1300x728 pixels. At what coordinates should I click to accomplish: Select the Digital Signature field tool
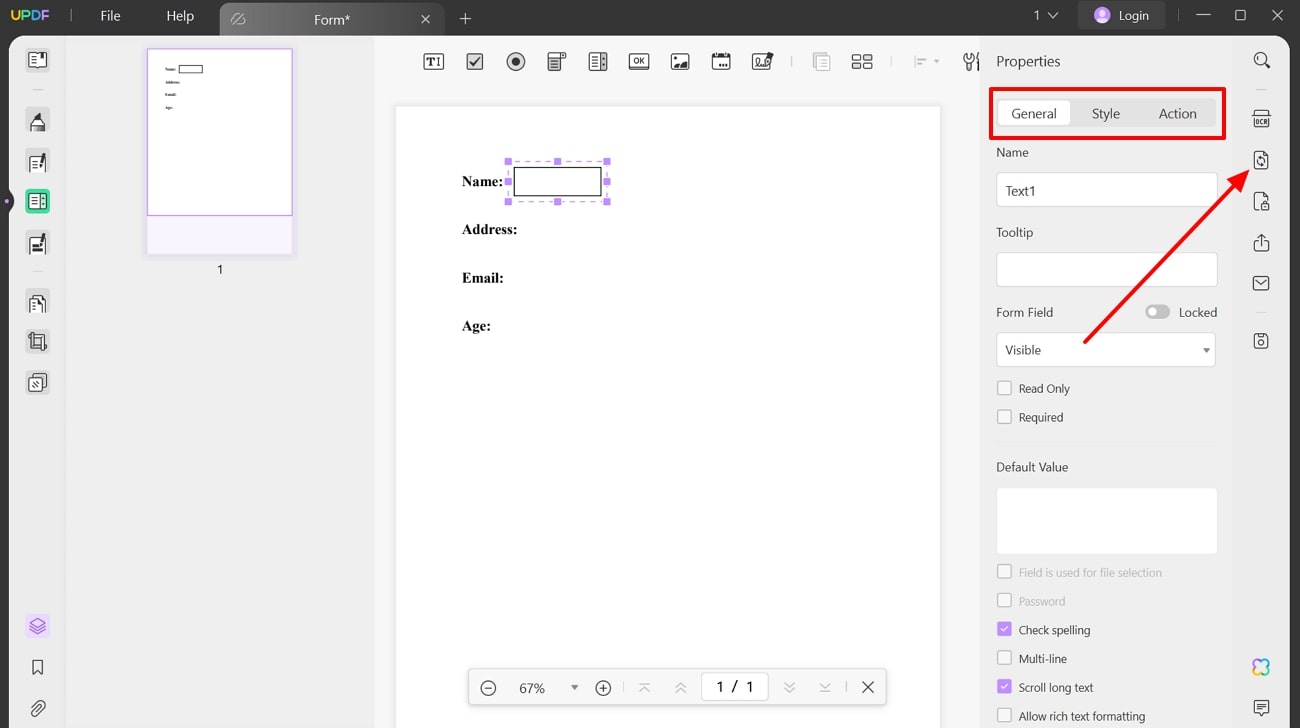[x=762, y=62]
